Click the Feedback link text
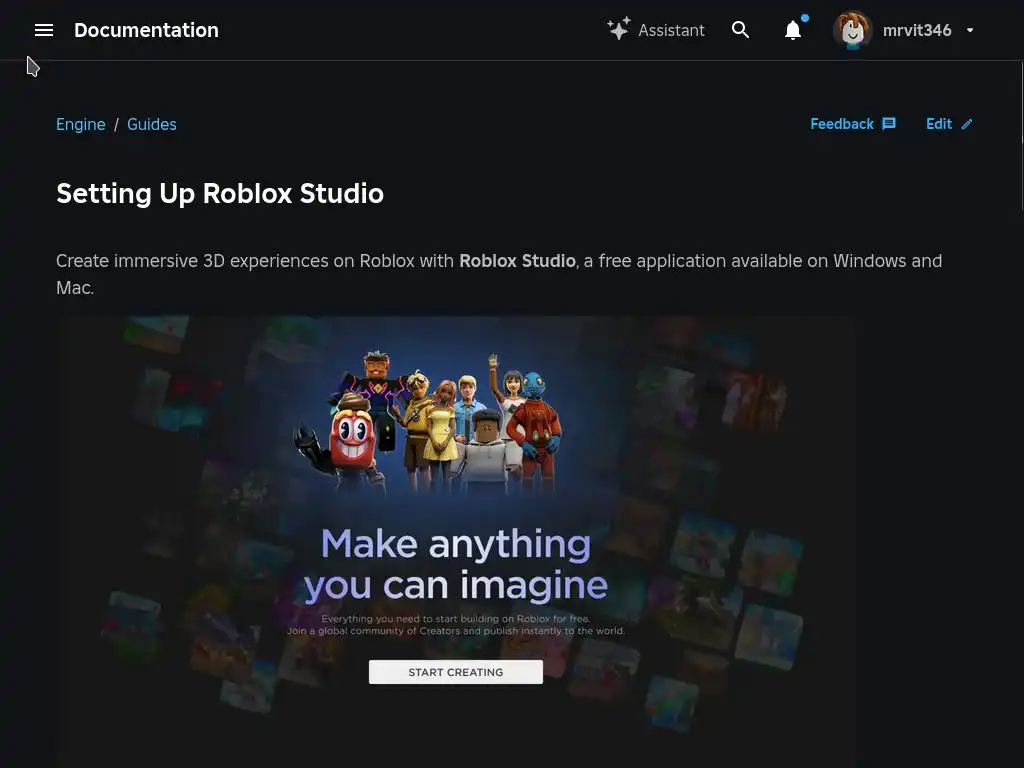The width and height of the screenshot is (1024, 768). pyautogui.click(x=842, y=124)
